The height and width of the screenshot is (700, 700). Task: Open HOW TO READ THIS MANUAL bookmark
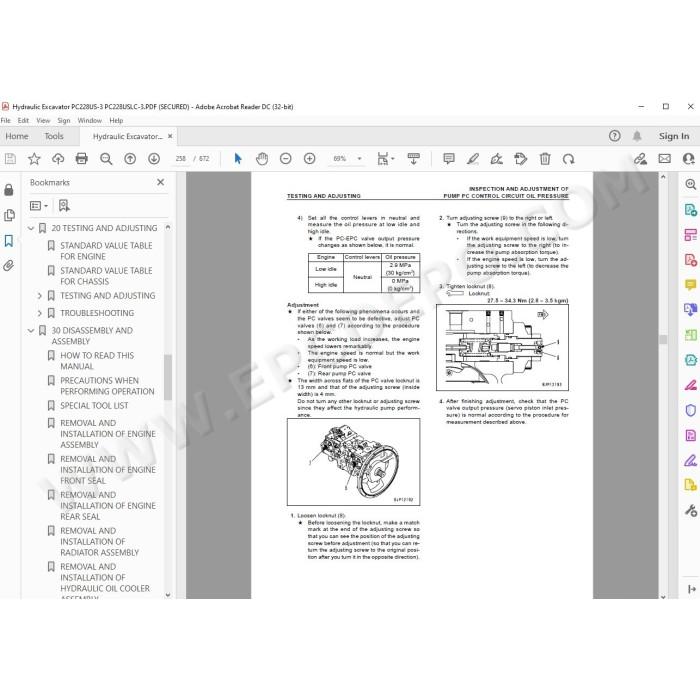(x=97, y=361)
